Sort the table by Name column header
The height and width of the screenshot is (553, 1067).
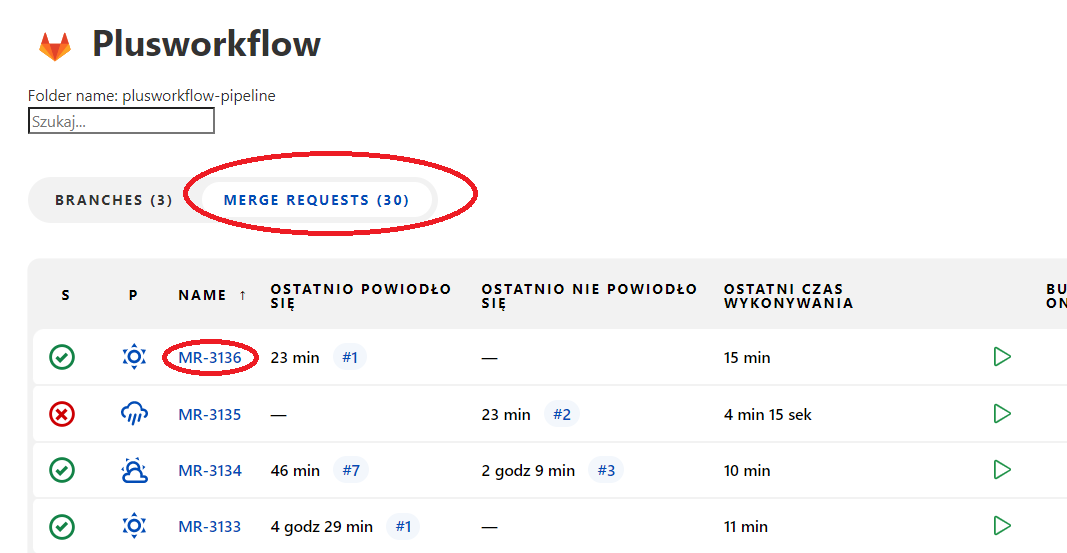(203, 295)
